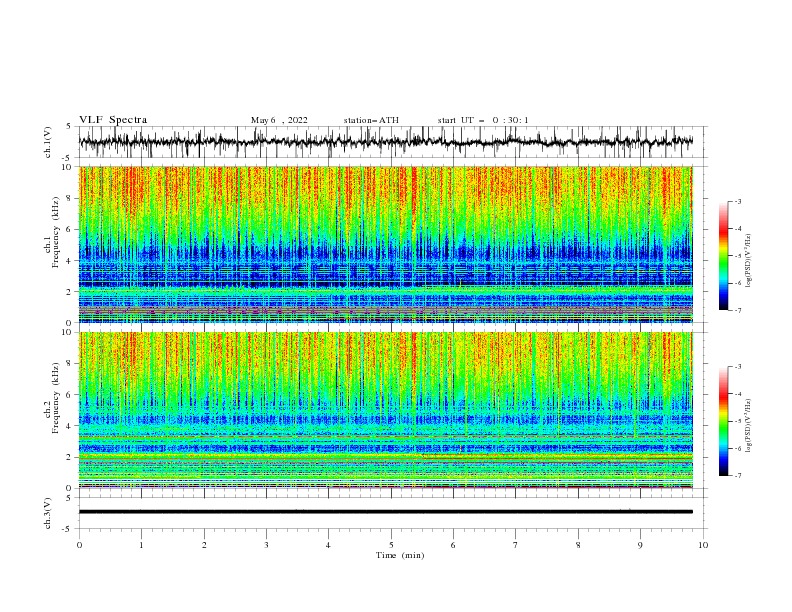Click the "ch.3(V)" axis label
The image size is (792, 612).
point(48,513)
